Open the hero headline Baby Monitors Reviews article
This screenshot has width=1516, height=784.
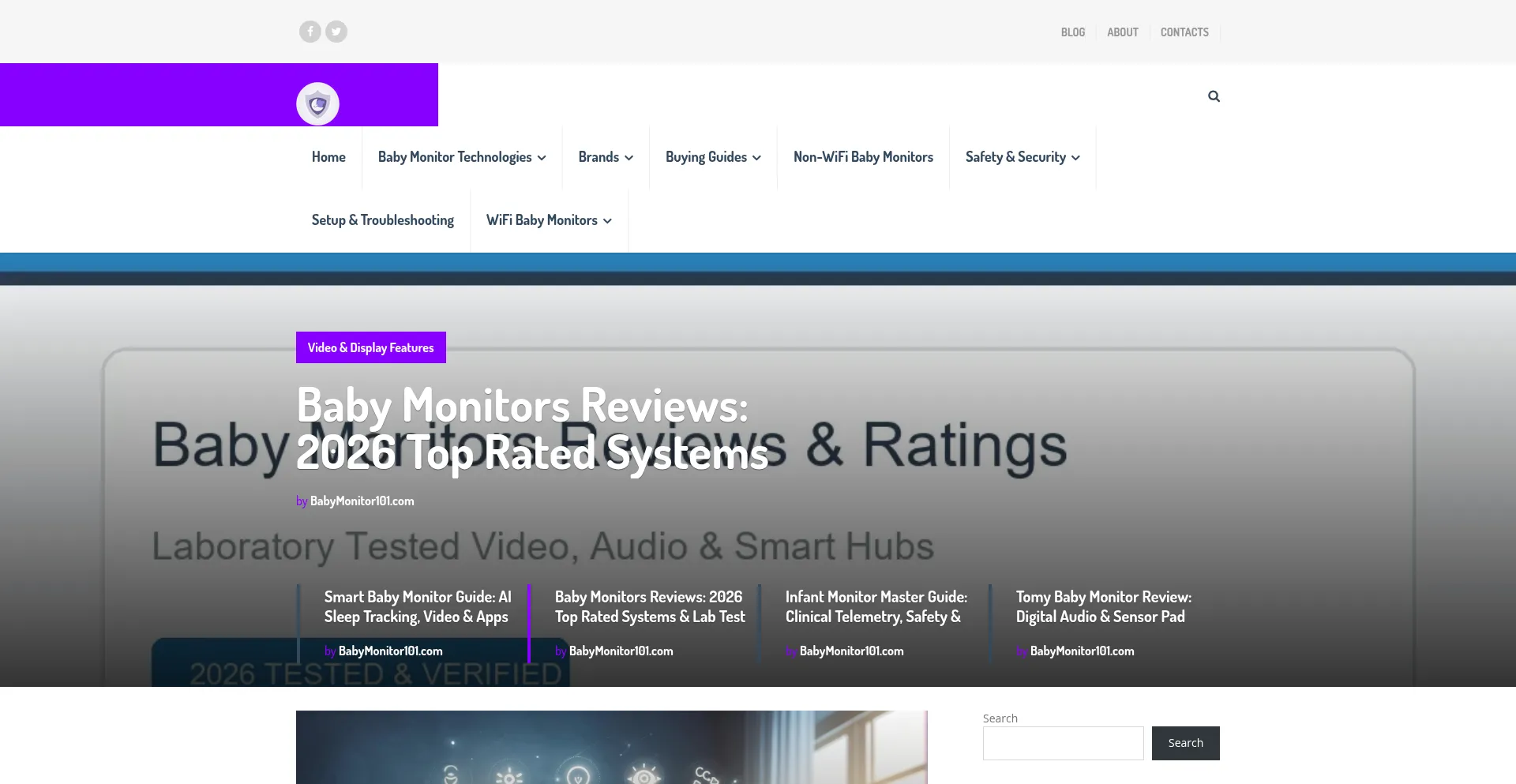pyautogui.click(x=532, y=429)
